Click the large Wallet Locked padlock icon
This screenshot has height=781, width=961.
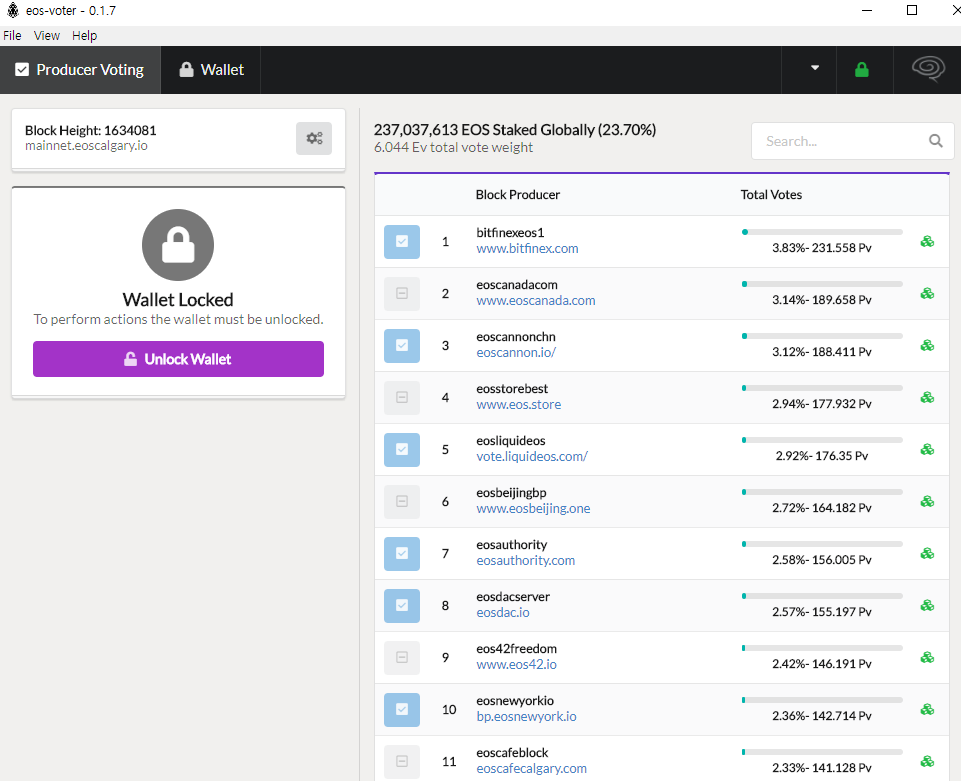178,245
